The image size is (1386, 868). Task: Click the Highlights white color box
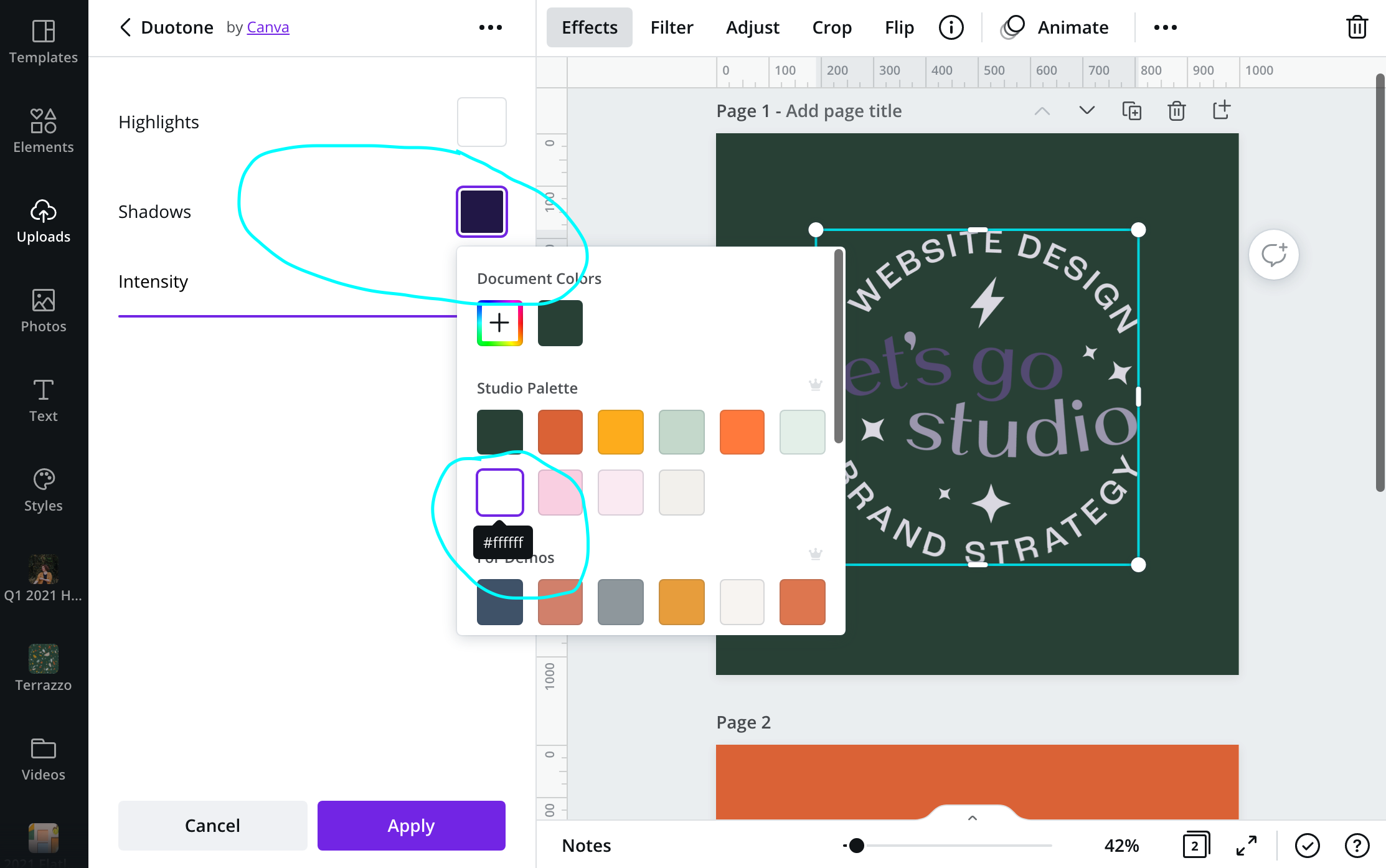coord(481,121)
